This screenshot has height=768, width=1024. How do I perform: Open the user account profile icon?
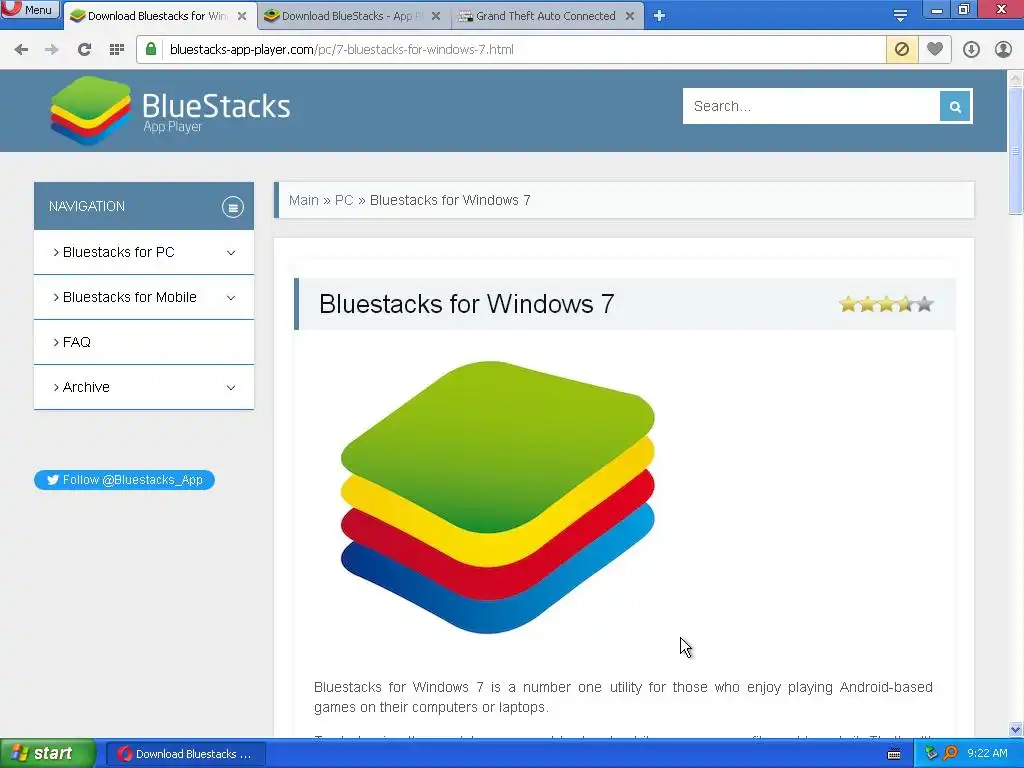(1003, 50)
